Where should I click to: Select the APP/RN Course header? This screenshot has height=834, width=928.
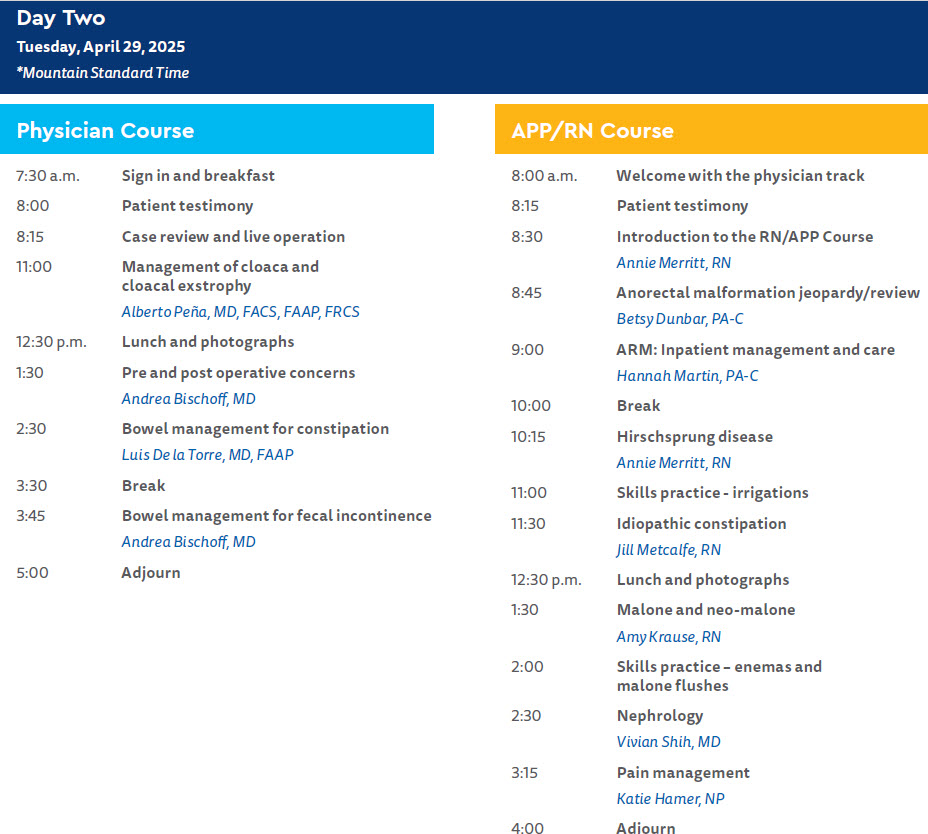592,130
